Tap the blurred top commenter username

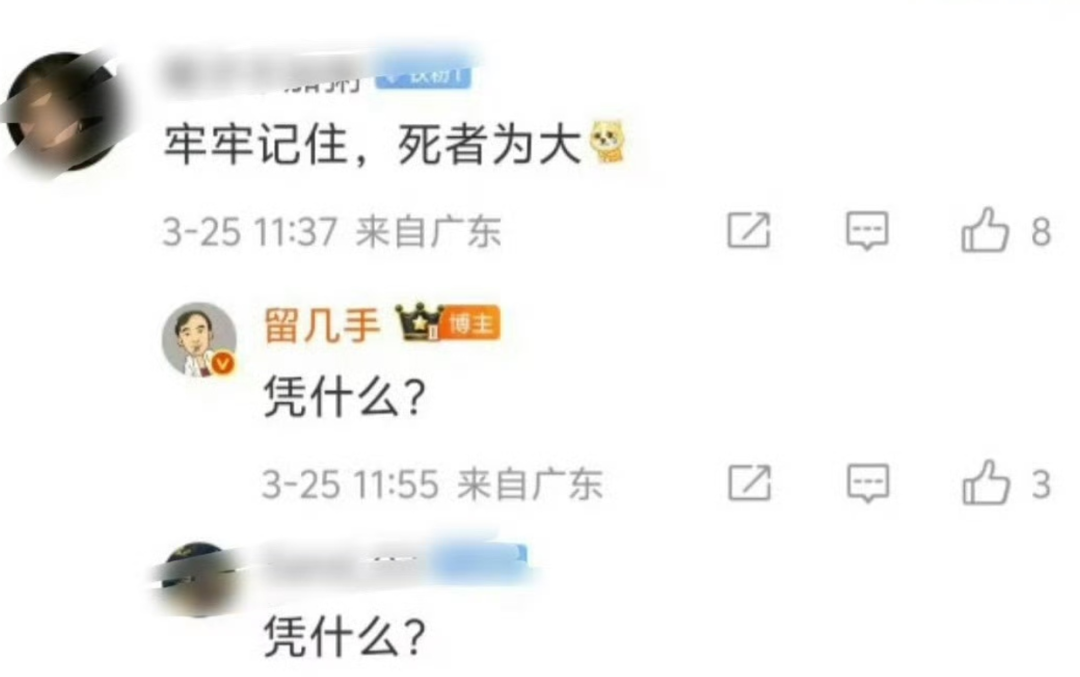265,76
